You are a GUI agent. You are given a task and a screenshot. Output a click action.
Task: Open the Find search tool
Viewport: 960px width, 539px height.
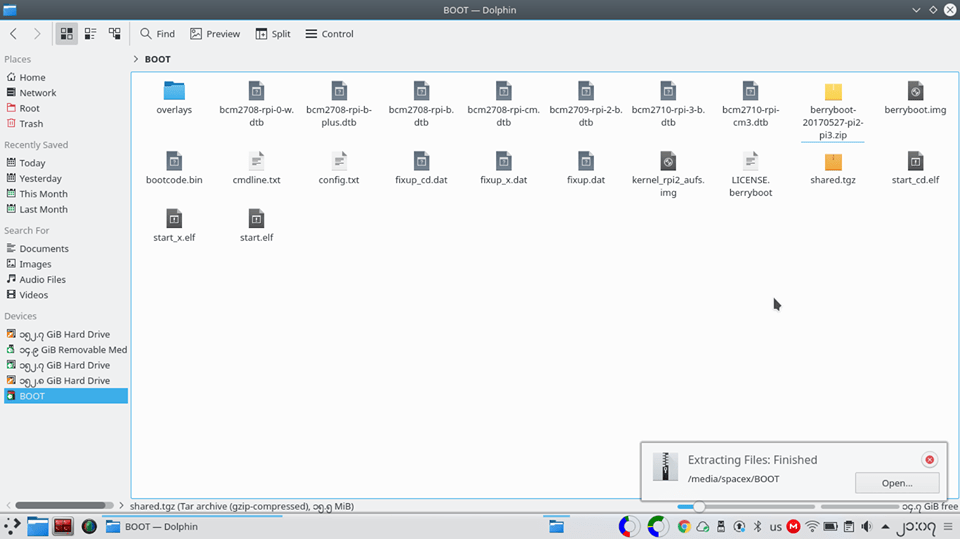click(157, 34)
